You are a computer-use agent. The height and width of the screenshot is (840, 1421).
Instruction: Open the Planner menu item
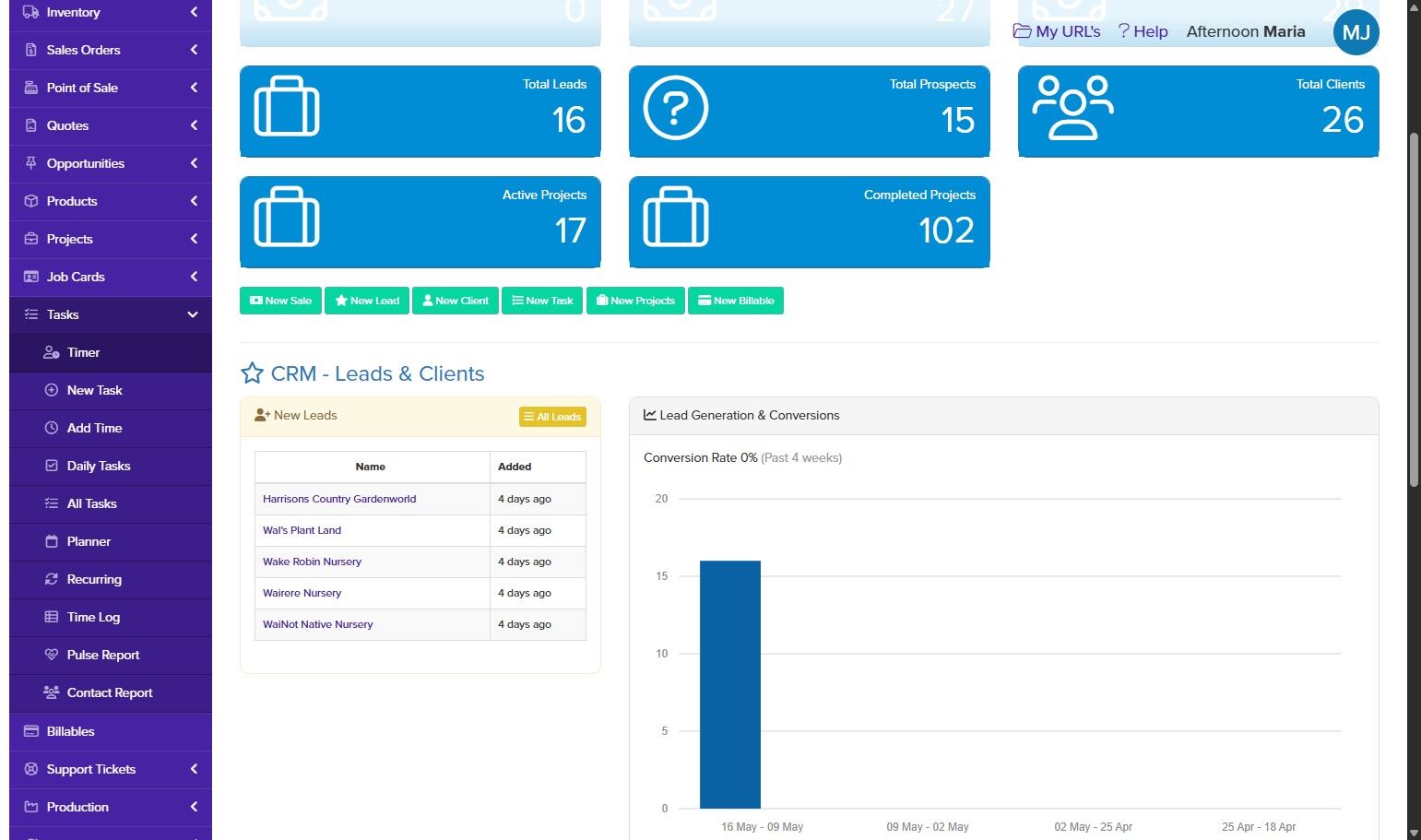pyautogui.click(x=111, y=541)
